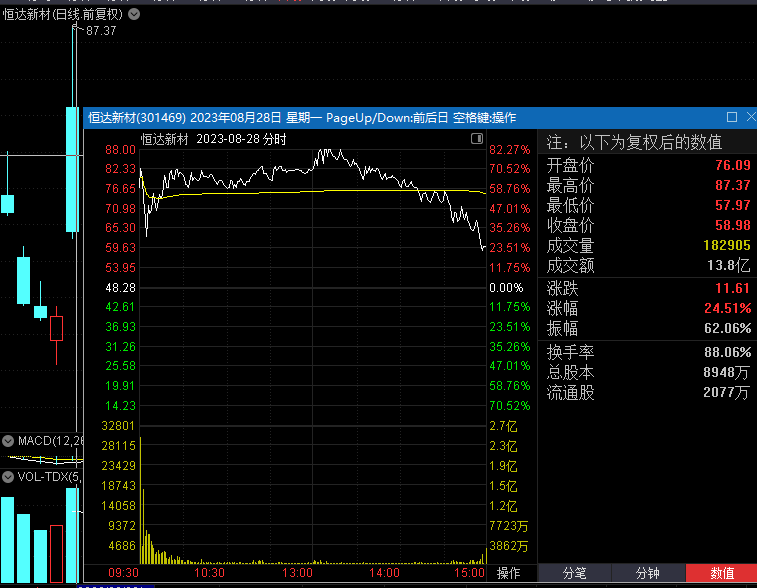Screen dimensions: 757x588
Task: Expand the MACD indicator options arrow
Action: click(8, 441)
